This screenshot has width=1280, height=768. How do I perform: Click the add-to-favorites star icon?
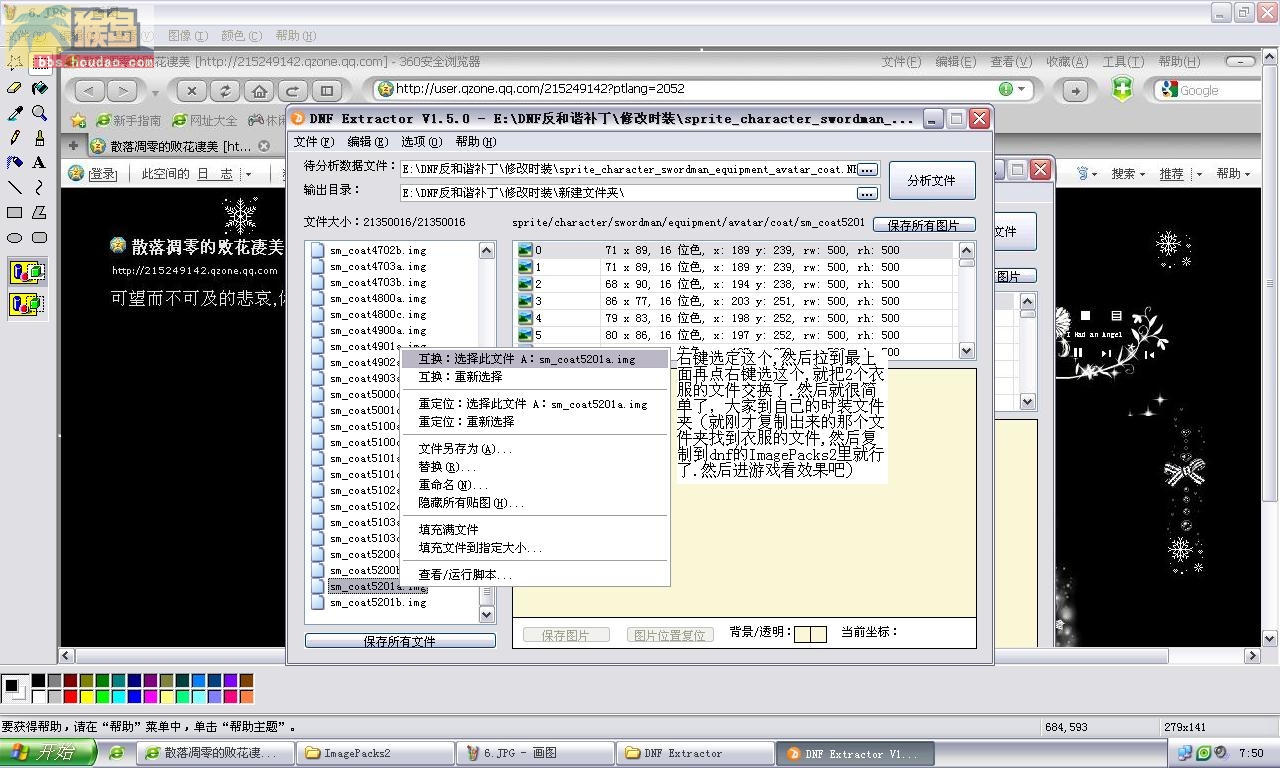click(78, 120)
